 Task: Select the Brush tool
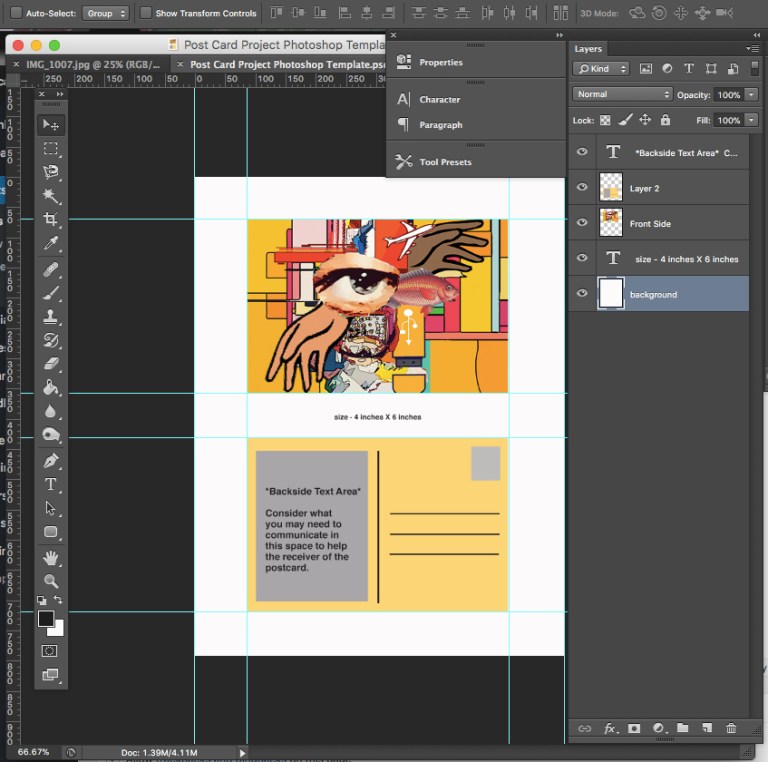[50, 293]
